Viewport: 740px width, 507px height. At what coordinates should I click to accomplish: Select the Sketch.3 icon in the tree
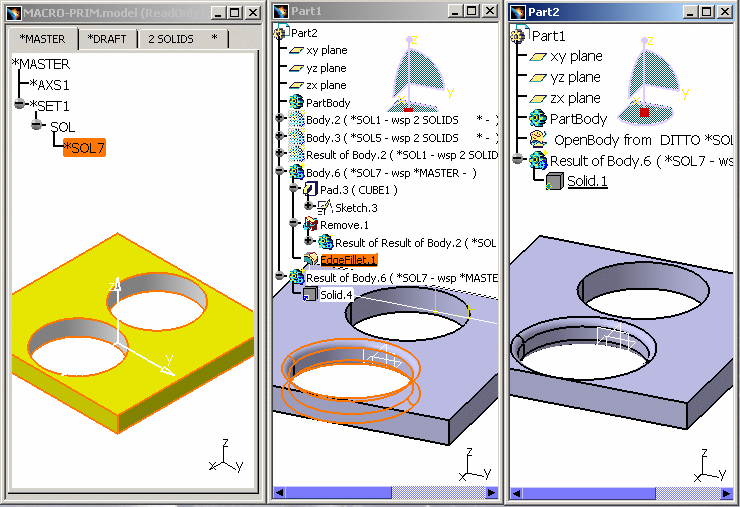[324, 207]
